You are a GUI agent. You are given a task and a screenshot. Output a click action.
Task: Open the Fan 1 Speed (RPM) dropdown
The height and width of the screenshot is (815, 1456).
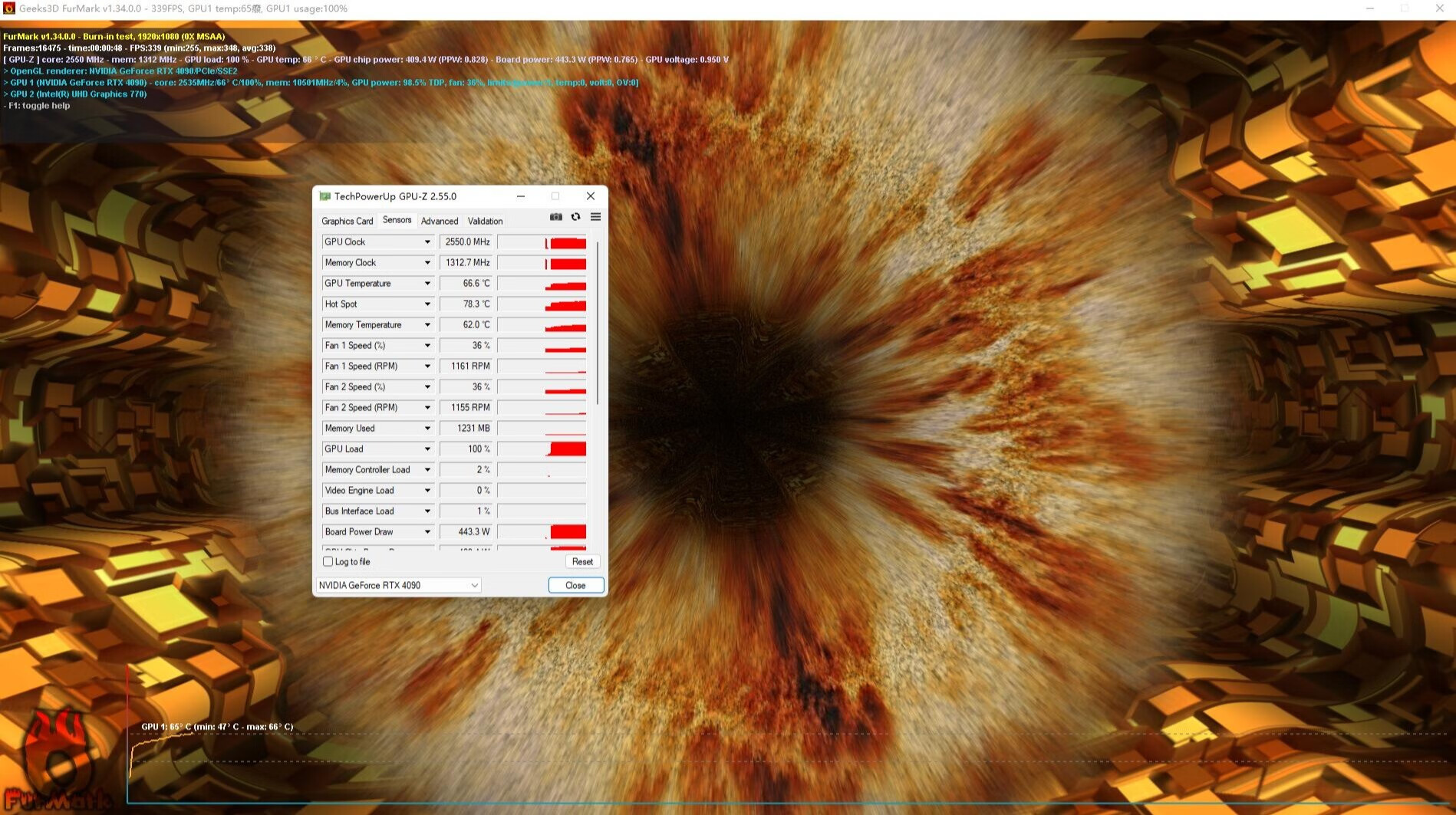(427, 366)
